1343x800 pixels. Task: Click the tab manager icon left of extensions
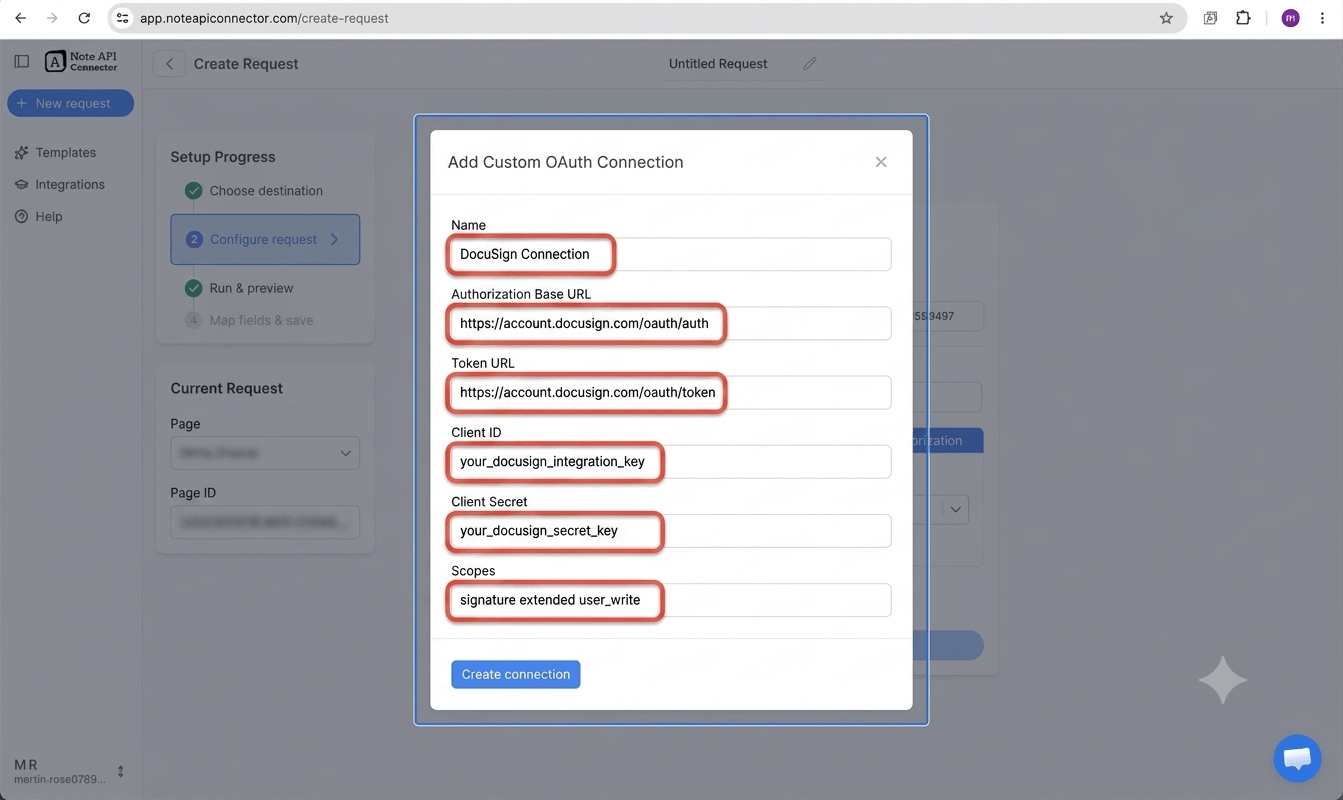click(1210, 18)
